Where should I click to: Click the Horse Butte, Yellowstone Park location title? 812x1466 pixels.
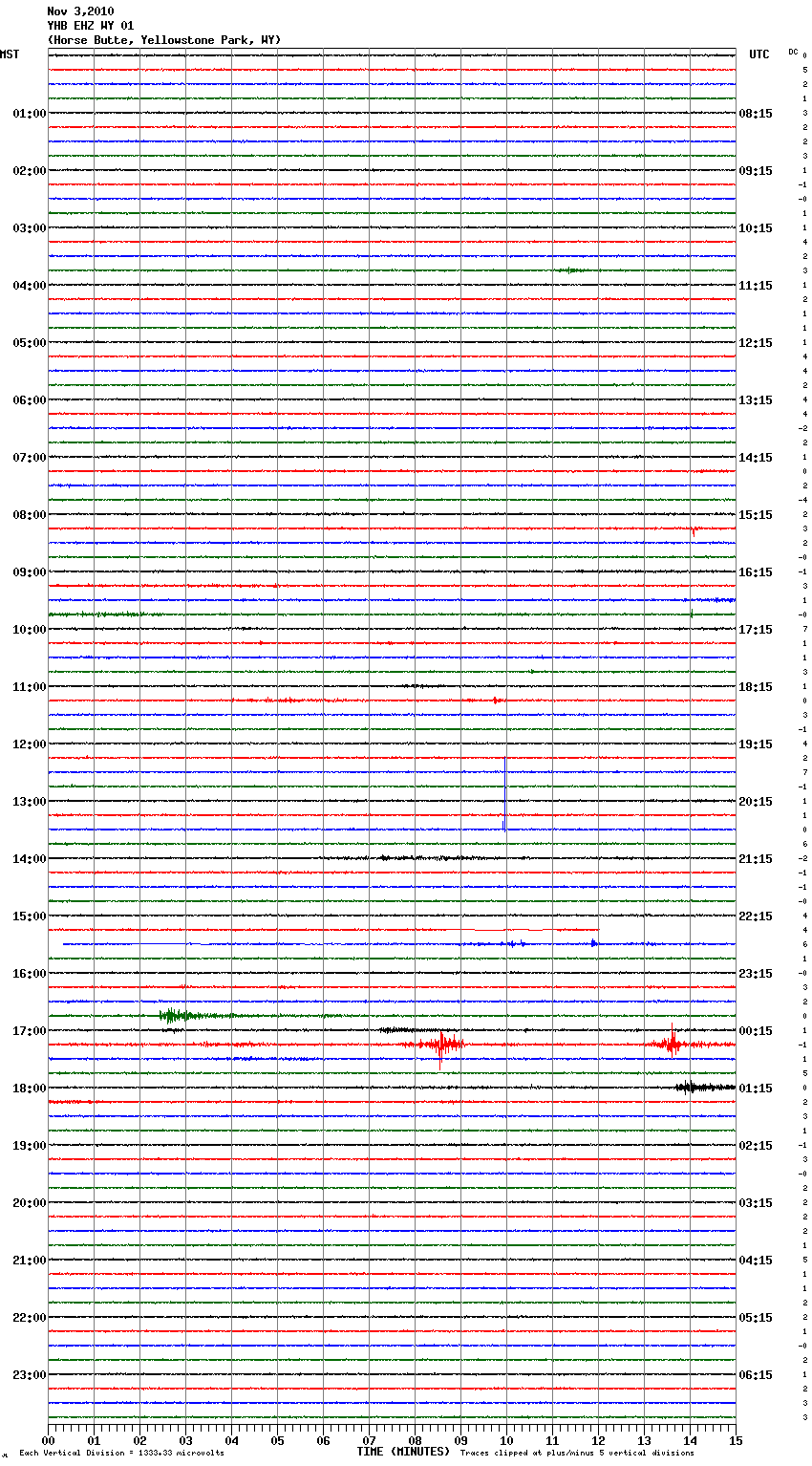pos(164,40)
